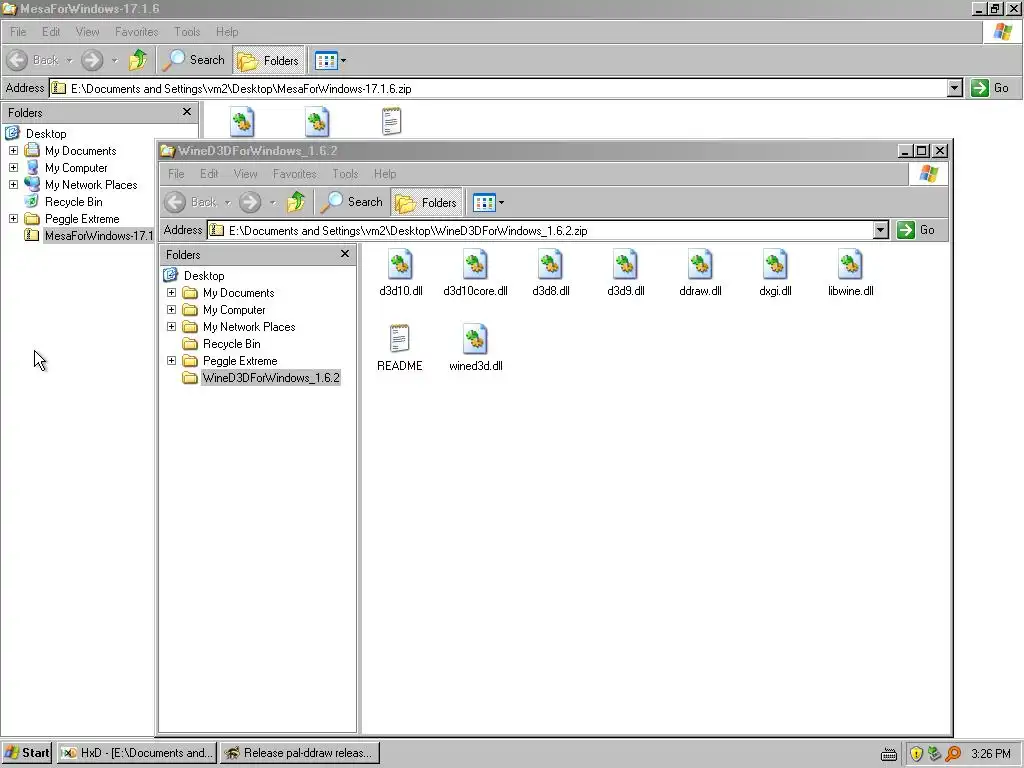This screenshot has height=768, width=1024.
Task: Toggle Folders pane in Mesa window
Action: point(268,61)
